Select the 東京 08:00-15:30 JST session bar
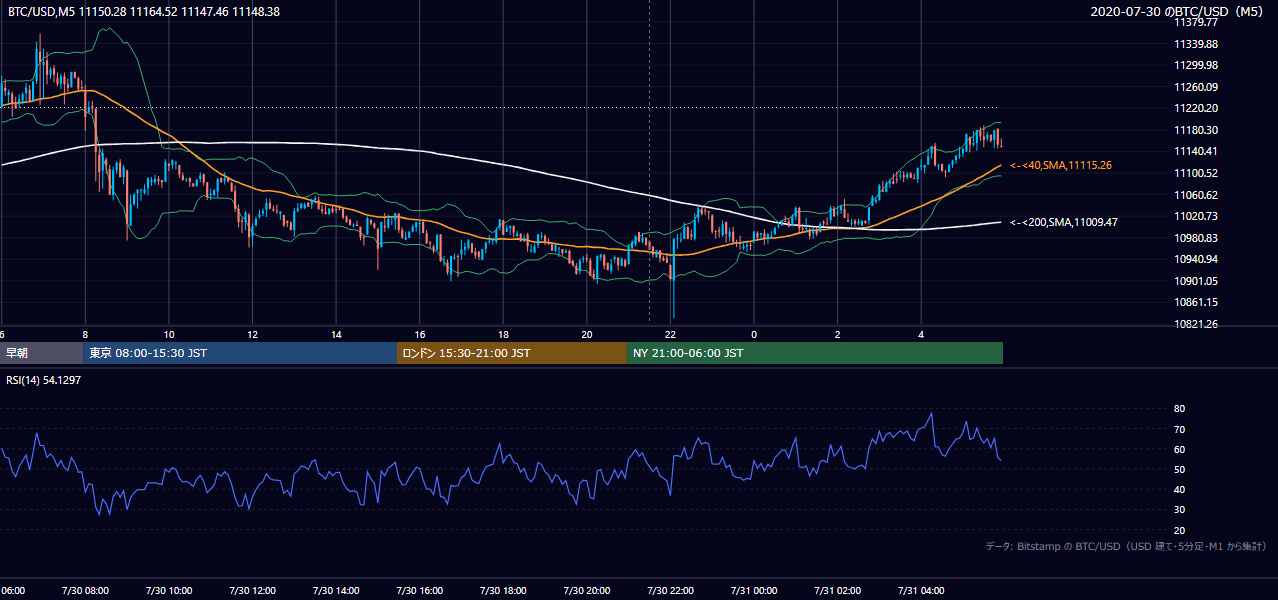 click(x=240, y=353)
